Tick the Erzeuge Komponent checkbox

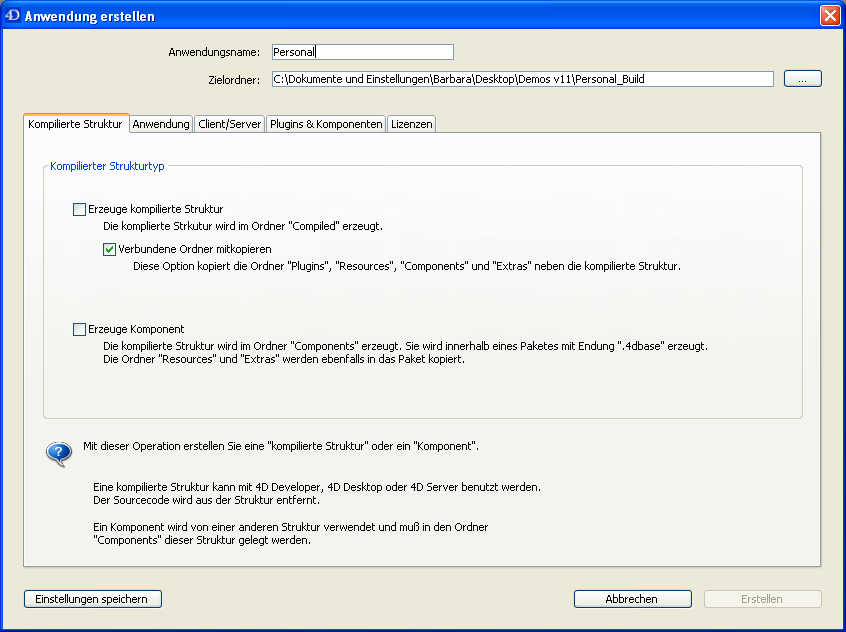pyautogui.click(x=80, y=329)
